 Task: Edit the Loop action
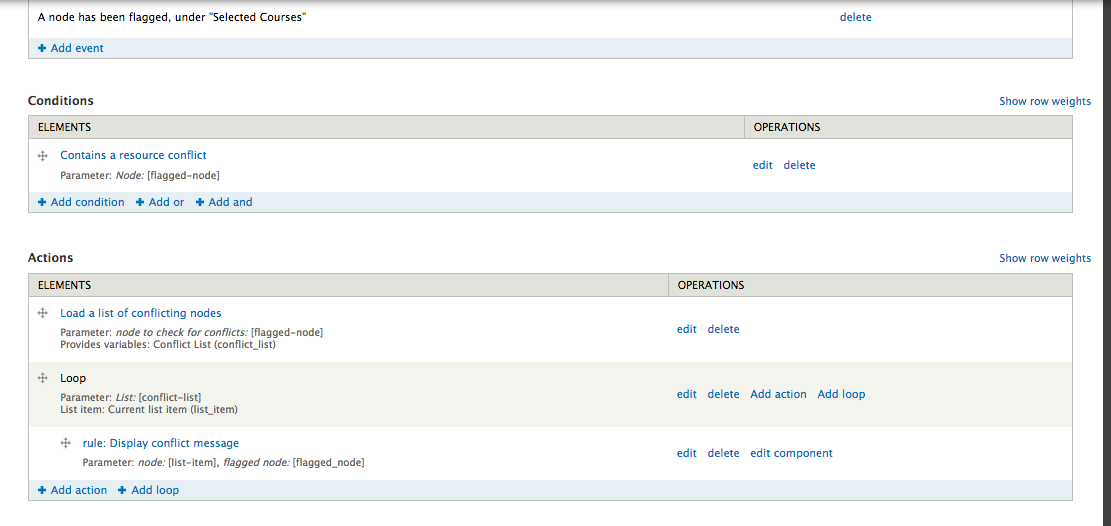(x=686, y=394)
